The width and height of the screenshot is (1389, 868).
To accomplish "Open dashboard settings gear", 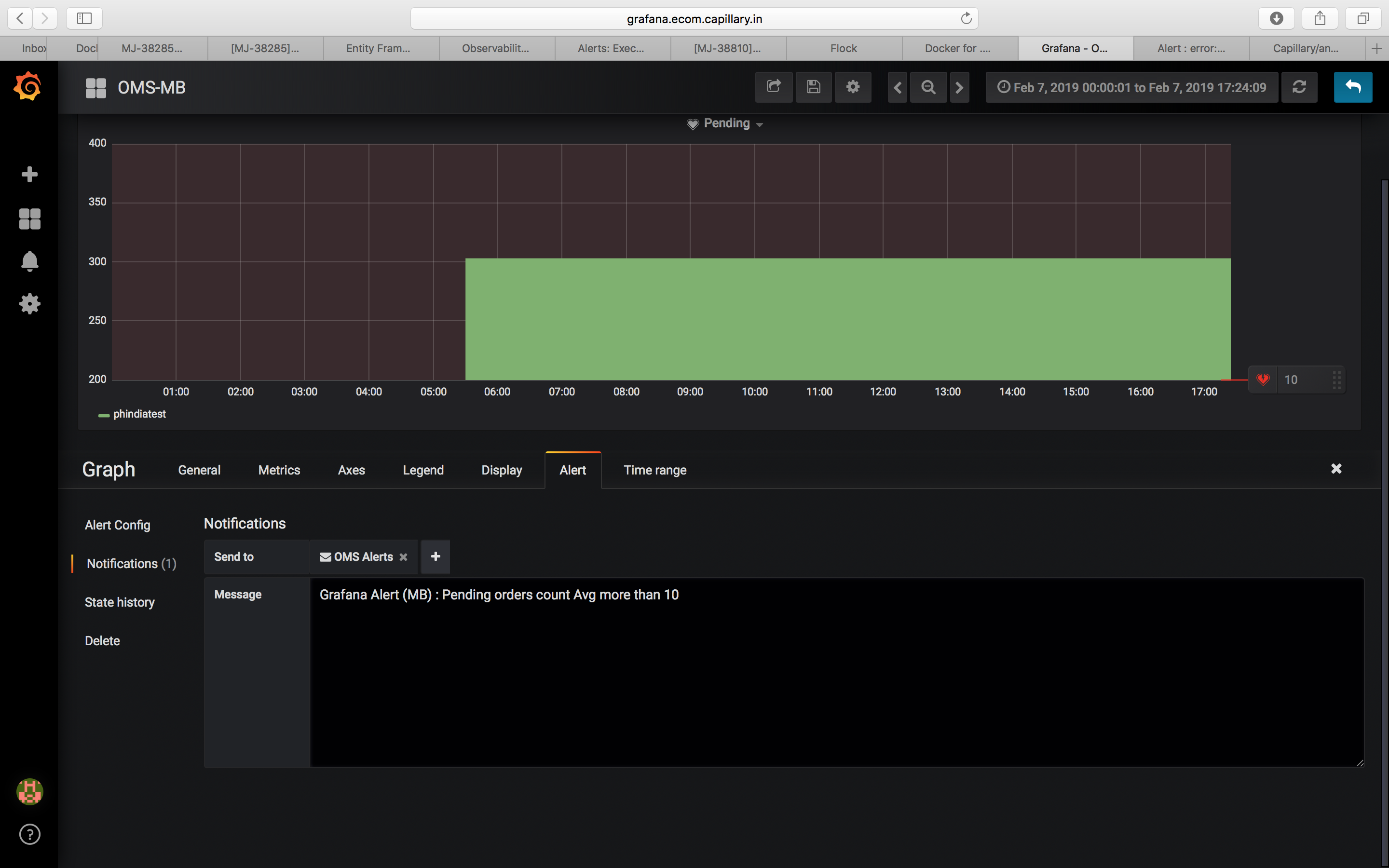I will click(853, 87).
